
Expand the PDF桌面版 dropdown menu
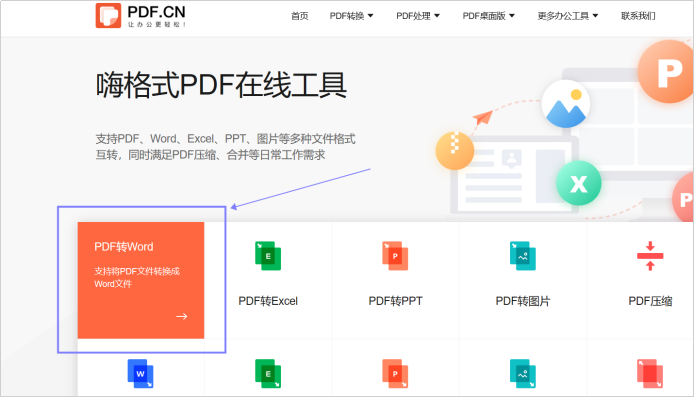click(x=489, y=16)
